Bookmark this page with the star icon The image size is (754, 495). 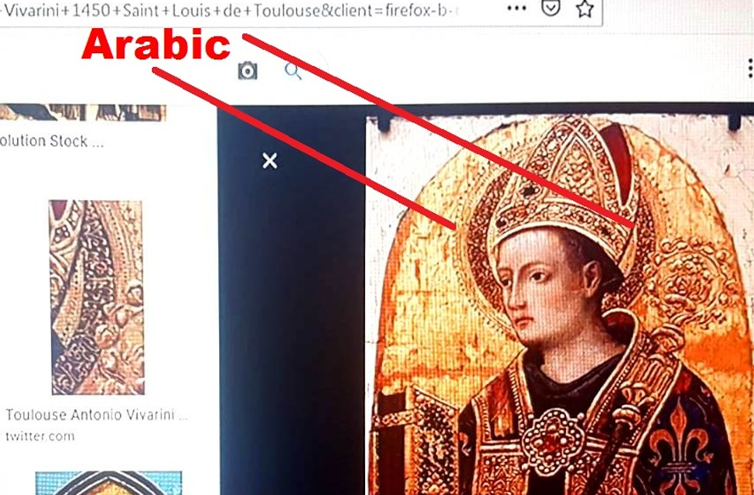(585, 9)
